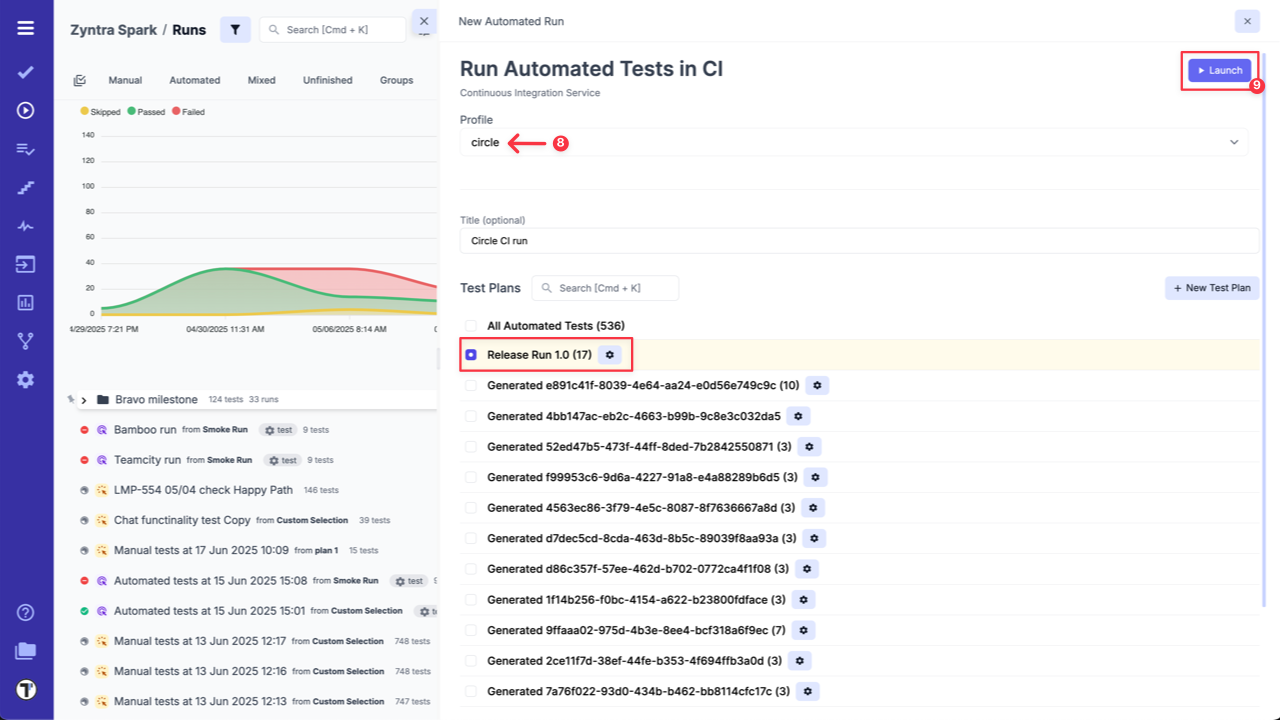1280x720 pixels.
Task: Open the branches icon in the sidebar
Action: tap(25, 340)
